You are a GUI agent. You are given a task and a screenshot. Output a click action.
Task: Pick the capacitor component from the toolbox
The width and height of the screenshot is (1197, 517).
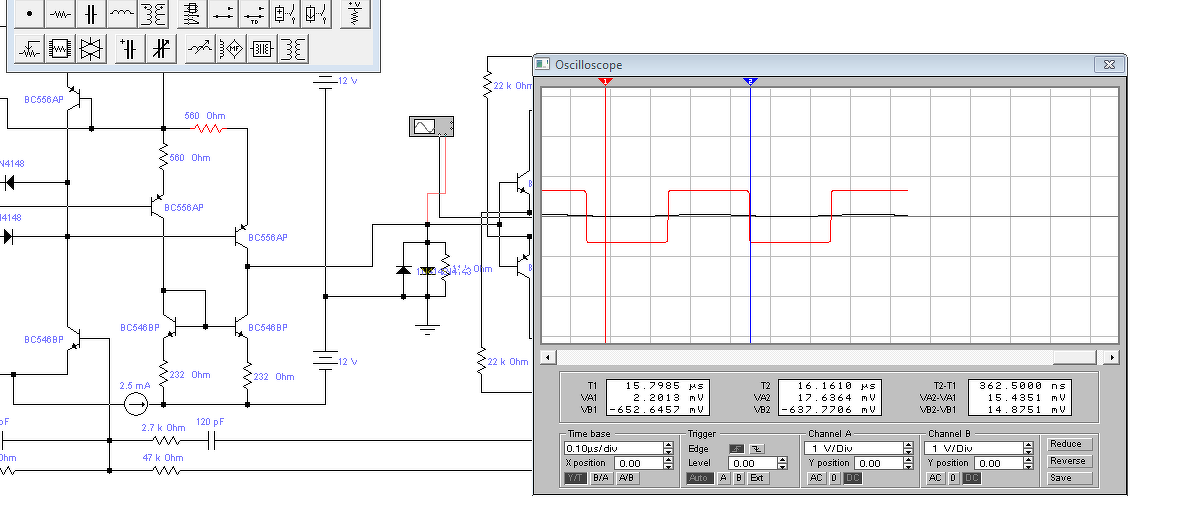click(x=91, y=14)
